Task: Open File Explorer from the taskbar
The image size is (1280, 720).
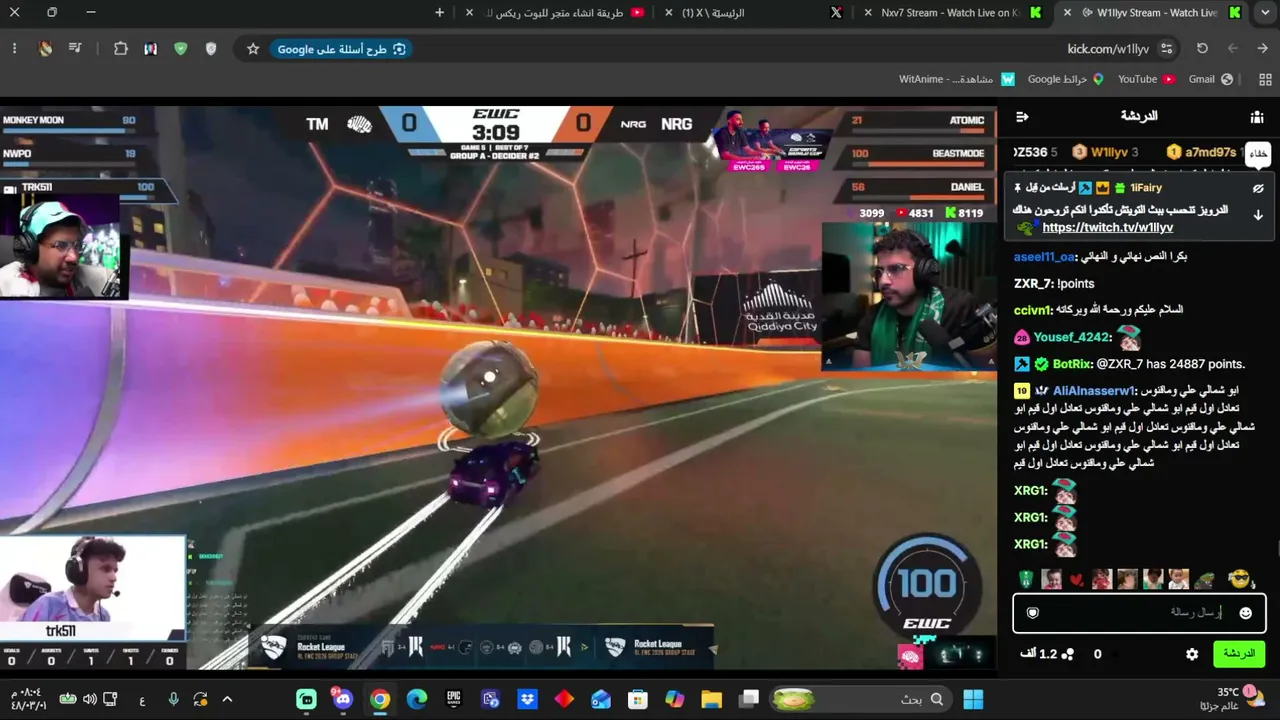Action: tap(711, 699)
